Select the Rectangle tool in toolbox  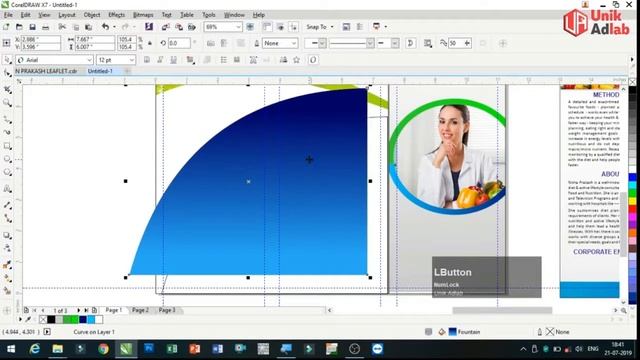tap(7, 146)
